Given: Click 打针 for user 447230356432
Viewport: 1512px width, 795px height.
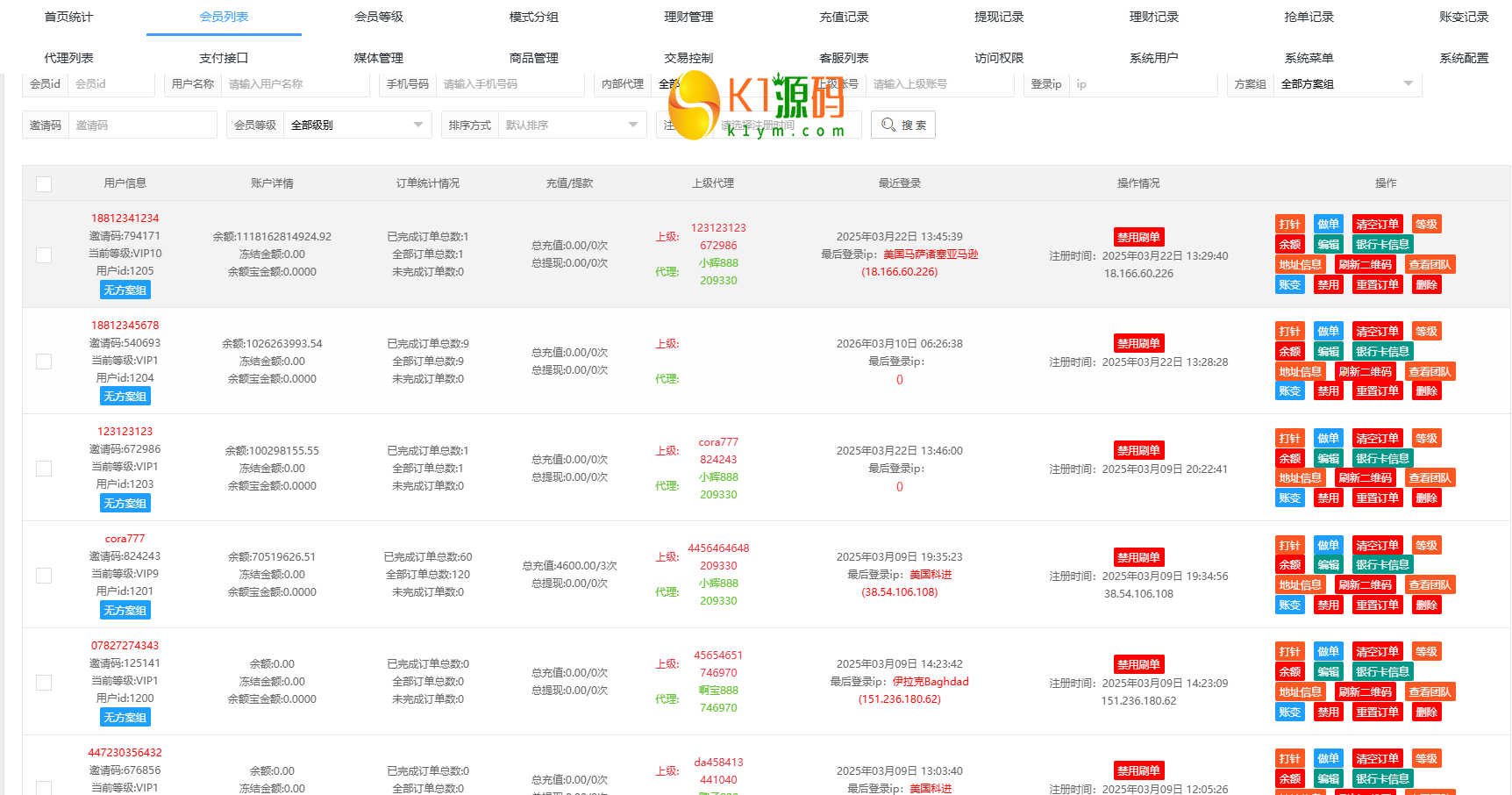Looking at the screenshot, I should tap(1289, 759).
